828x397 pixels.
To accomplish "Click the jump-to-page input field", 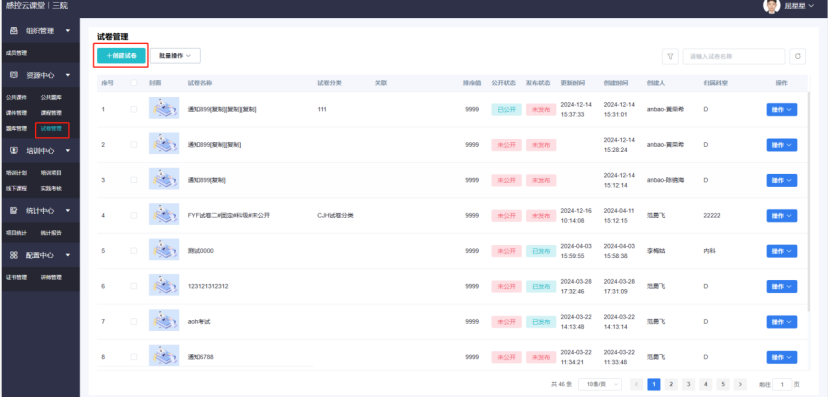I will click(783, 384).
